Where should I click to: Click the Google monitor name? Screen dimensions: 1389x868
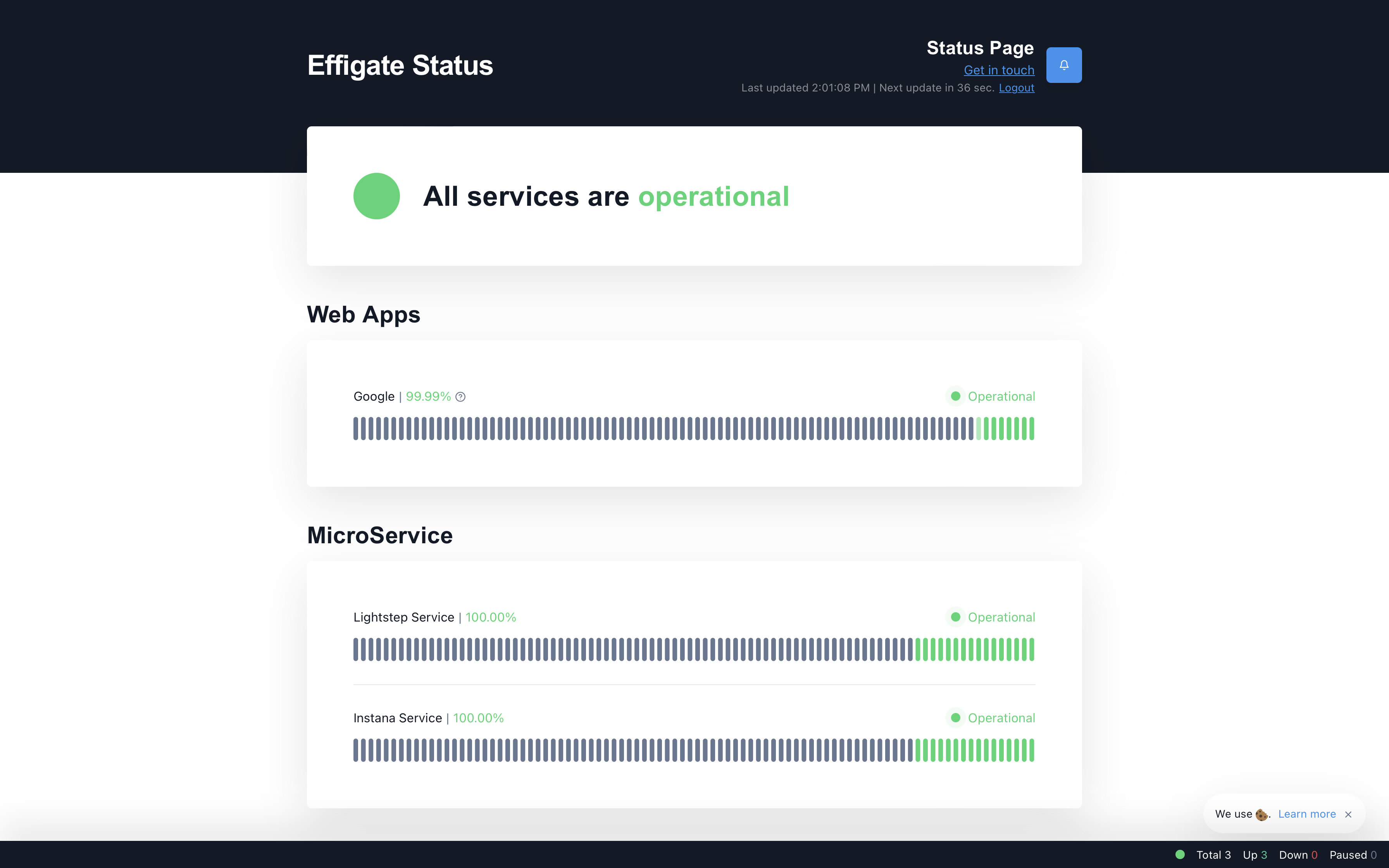pyautogui.click(x=374, y=397)
